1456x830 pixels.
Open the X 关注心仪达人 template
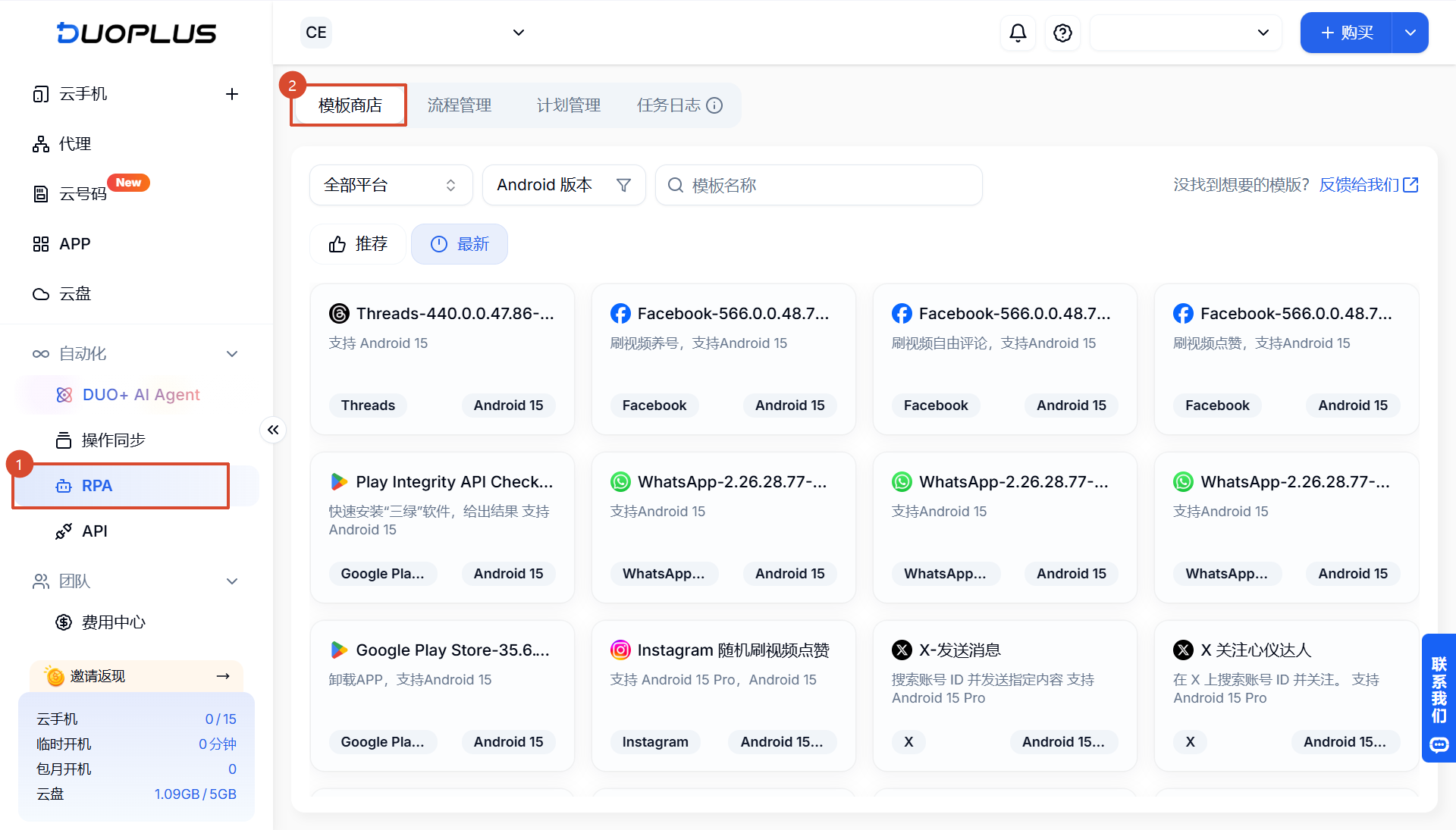point(1287,696)
